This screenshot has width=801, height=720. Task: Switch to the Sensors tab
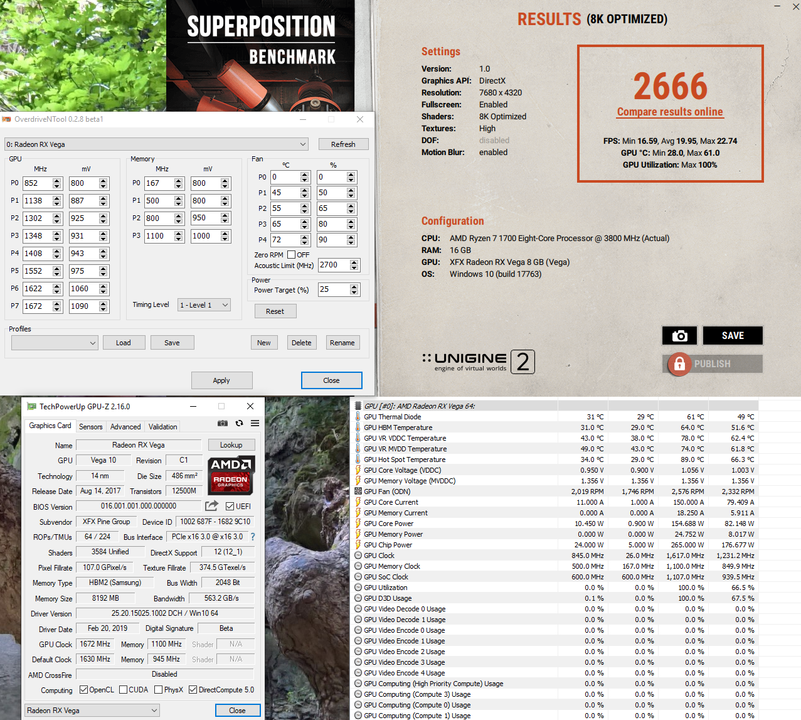[90, 427]
